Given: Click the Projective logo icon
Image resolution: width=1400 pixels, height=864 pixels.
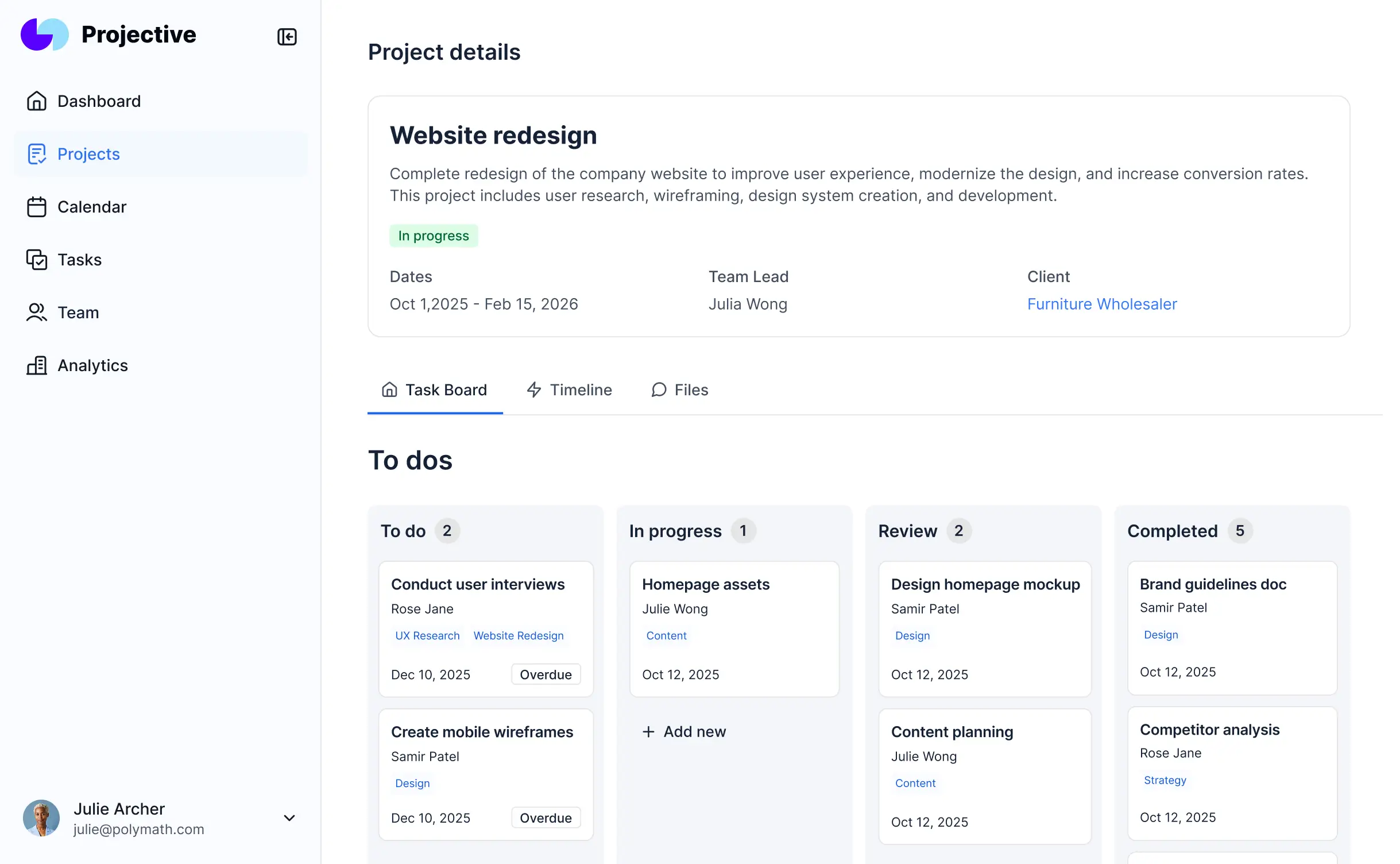Looking at the screenshot, I should 44,34.
